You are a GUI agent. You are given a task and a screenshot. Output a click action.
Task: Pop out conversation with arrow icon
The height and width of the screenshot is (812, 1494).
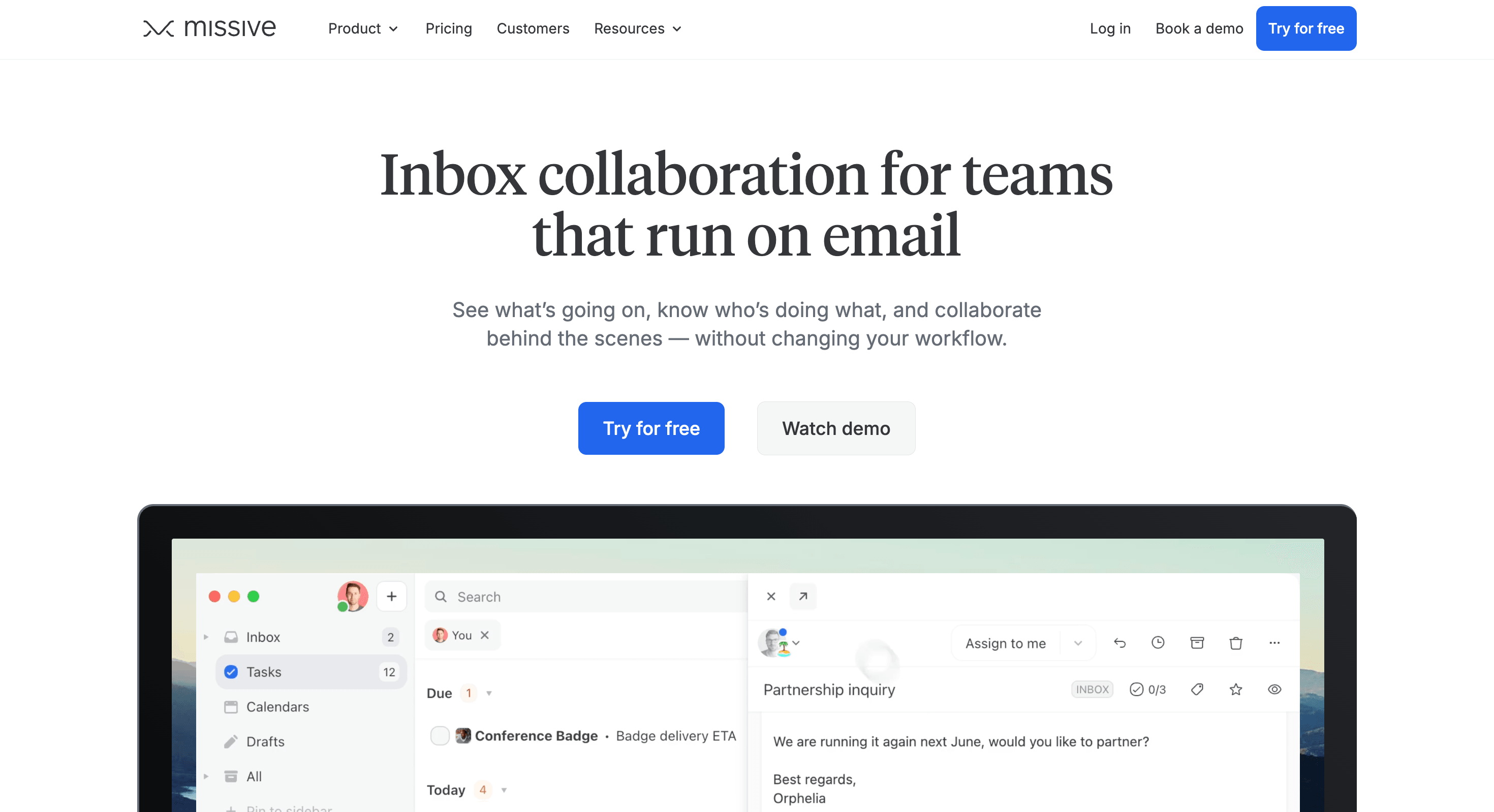pos(803,596)
